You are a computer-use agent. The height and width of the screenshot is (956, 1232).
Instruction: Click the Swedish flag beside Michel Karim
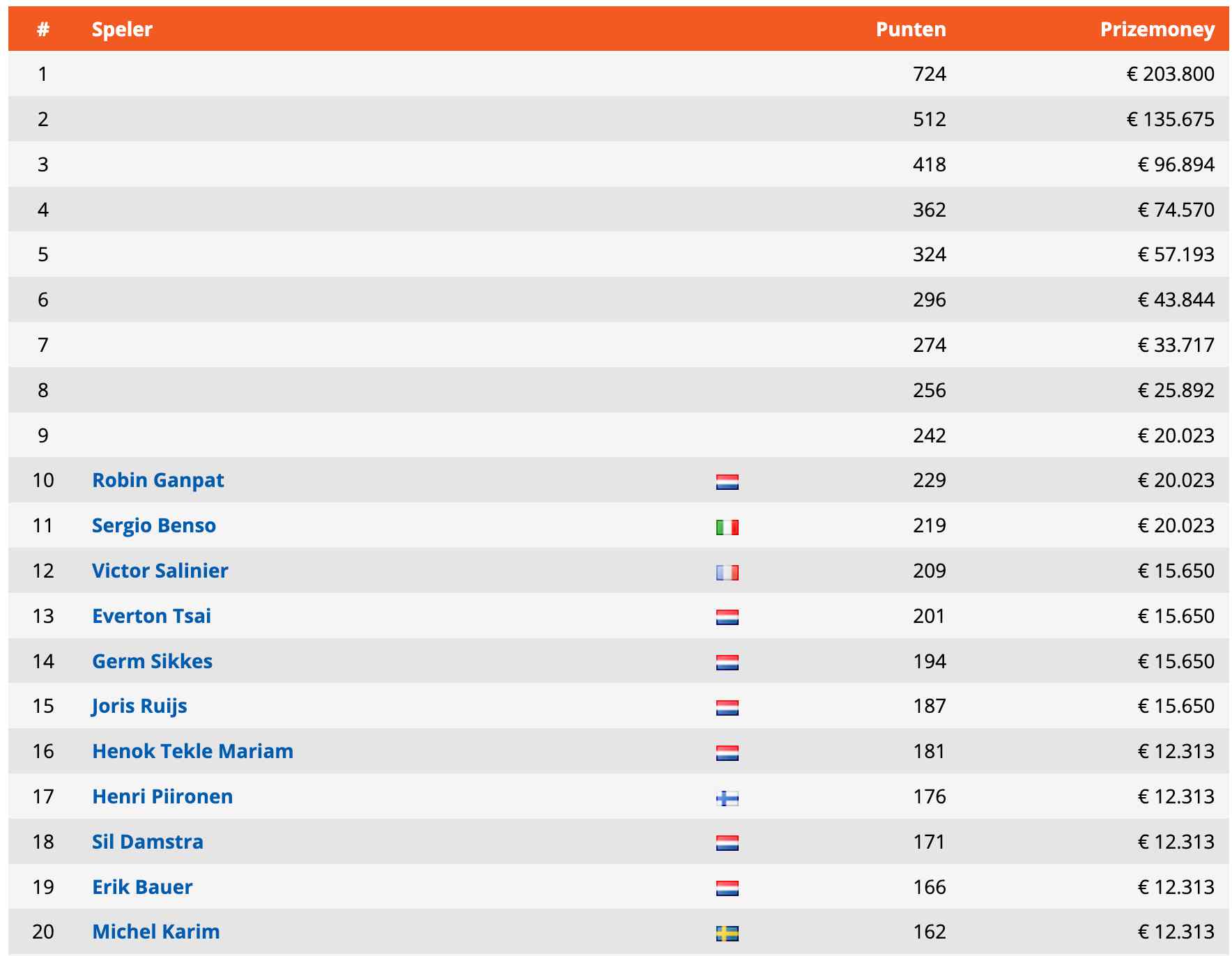(x=727, y=933)
